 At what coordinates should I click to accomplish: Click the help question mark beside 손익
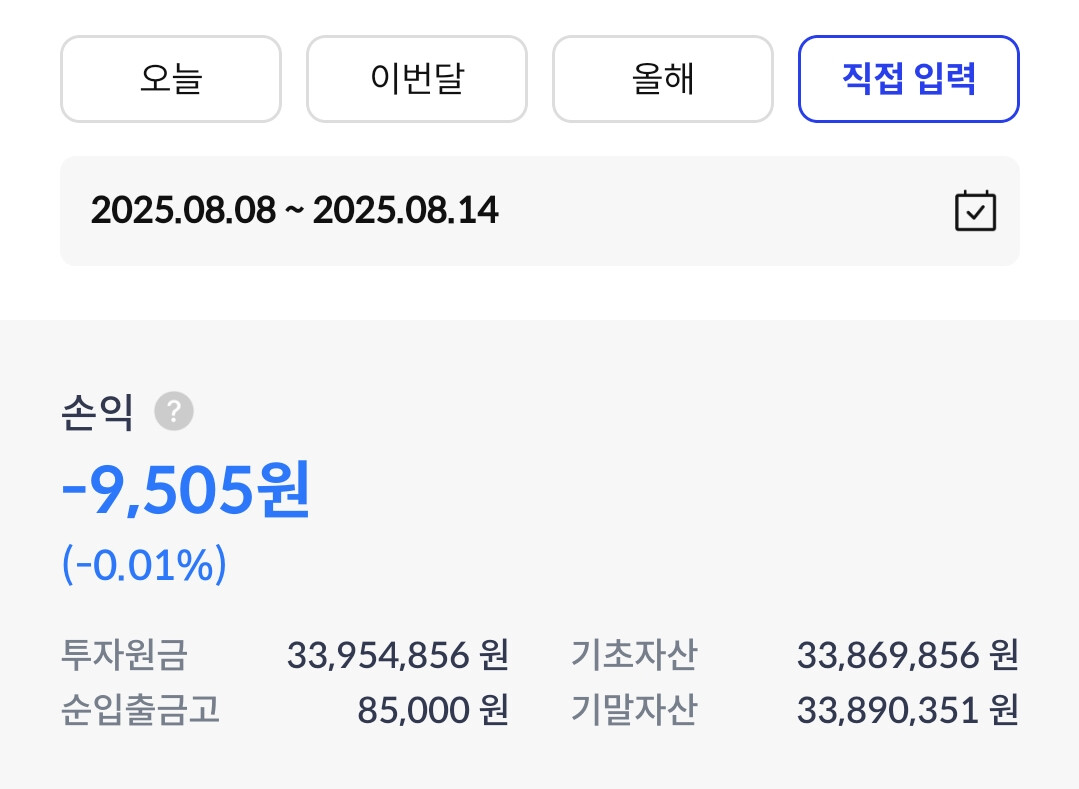pyautogui.click(x=174, y=411)
